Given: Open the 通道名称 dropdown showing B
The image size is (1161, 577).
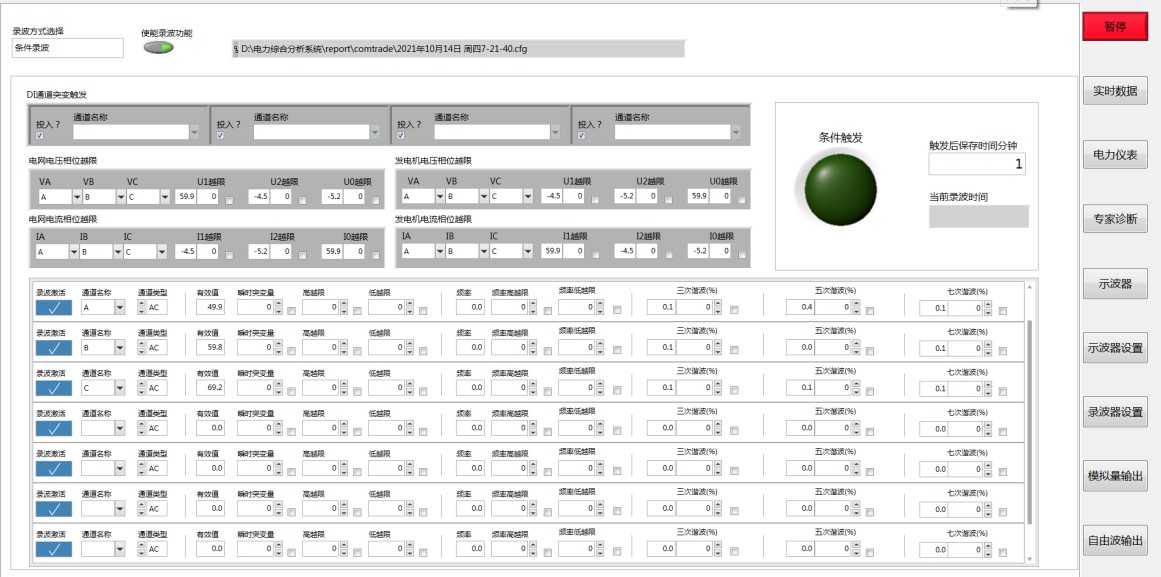Looking at the screenshot, I should [120, 347].
